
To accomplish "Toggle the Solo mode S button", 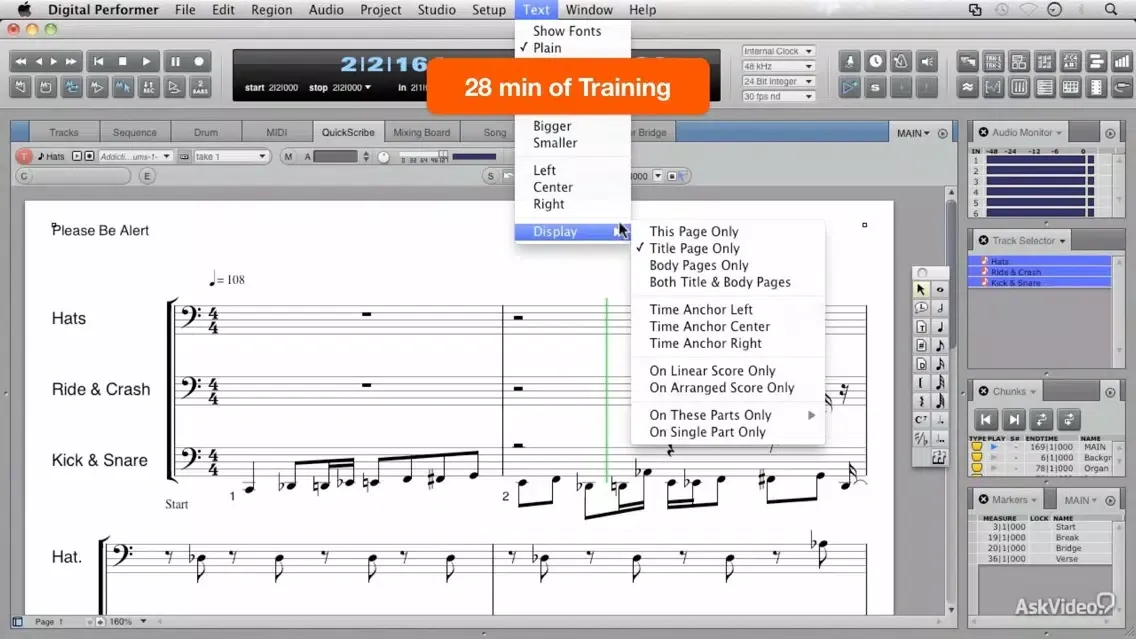I will (x=876, y=88).
